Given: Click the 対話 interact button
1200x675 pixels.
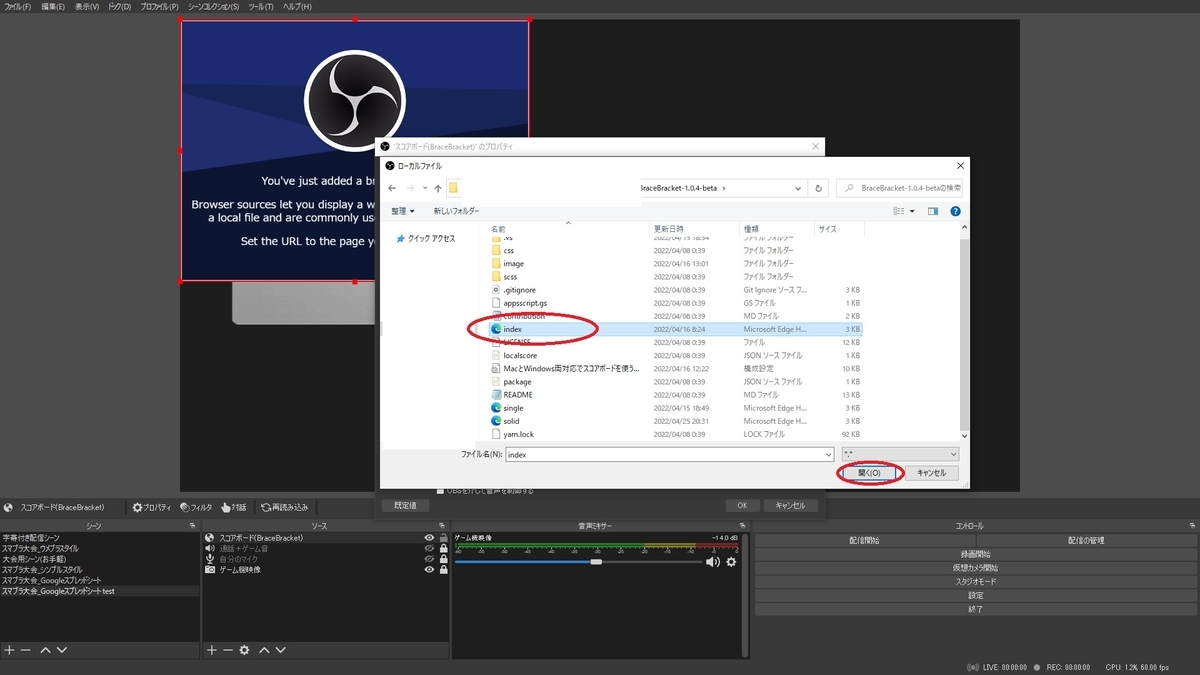Looking at the screenshot, I should tap(234, 507).
